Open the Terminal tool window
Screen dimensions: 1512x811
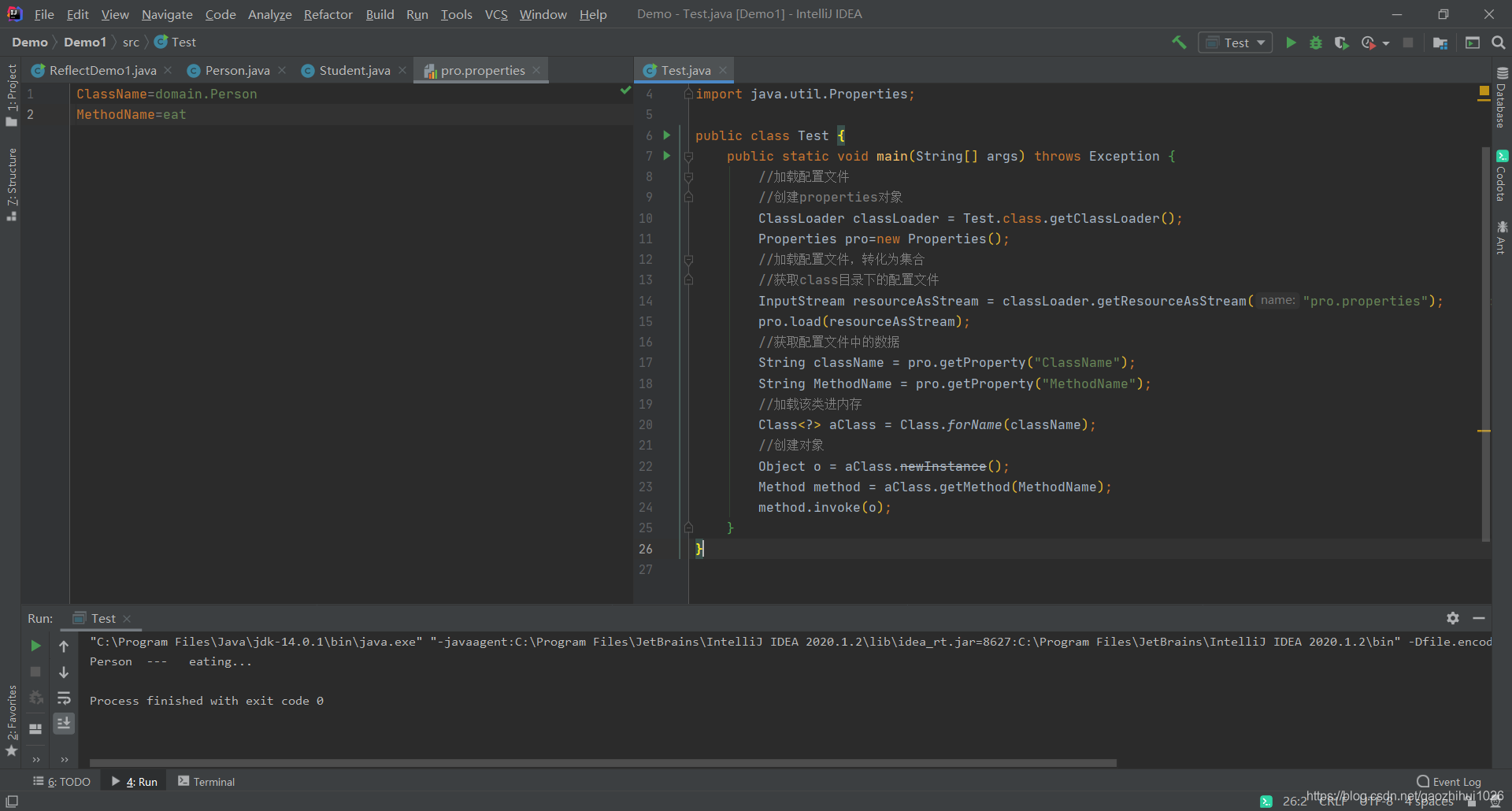click(206, 781)
